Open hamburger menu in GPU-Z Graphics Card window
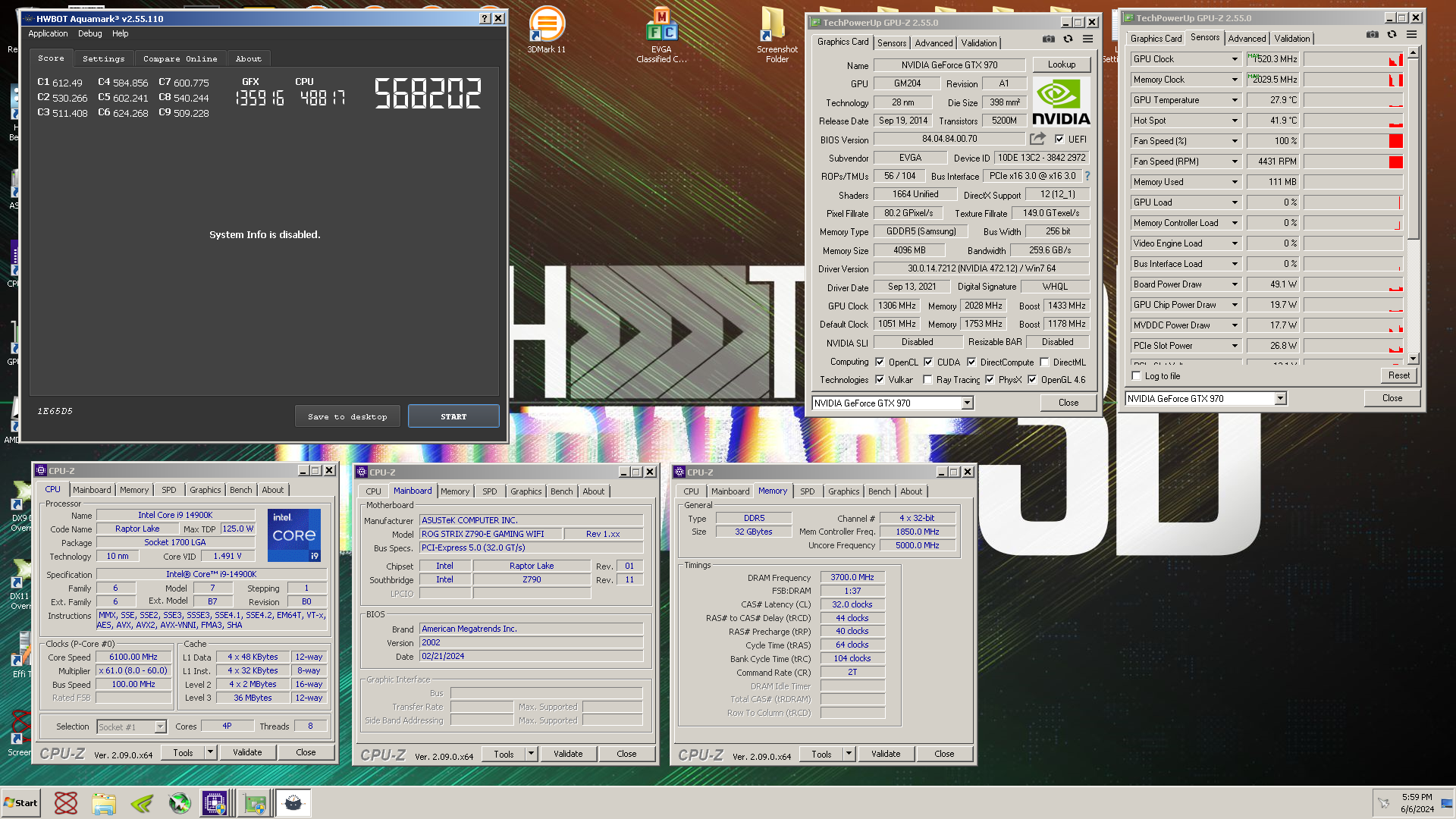Viewport: 1456px width, 819px height. [1087, 39]
